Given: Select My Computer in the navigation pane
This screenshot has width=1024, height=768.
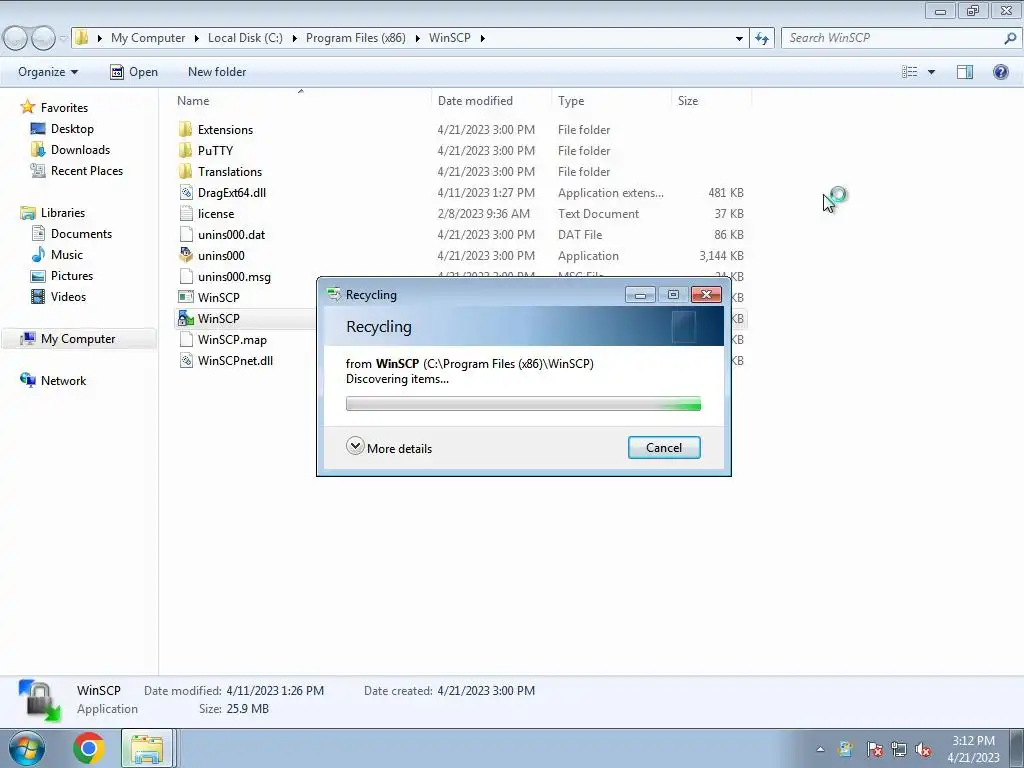Looking at the screenshot, I should (x=78, y=338).
